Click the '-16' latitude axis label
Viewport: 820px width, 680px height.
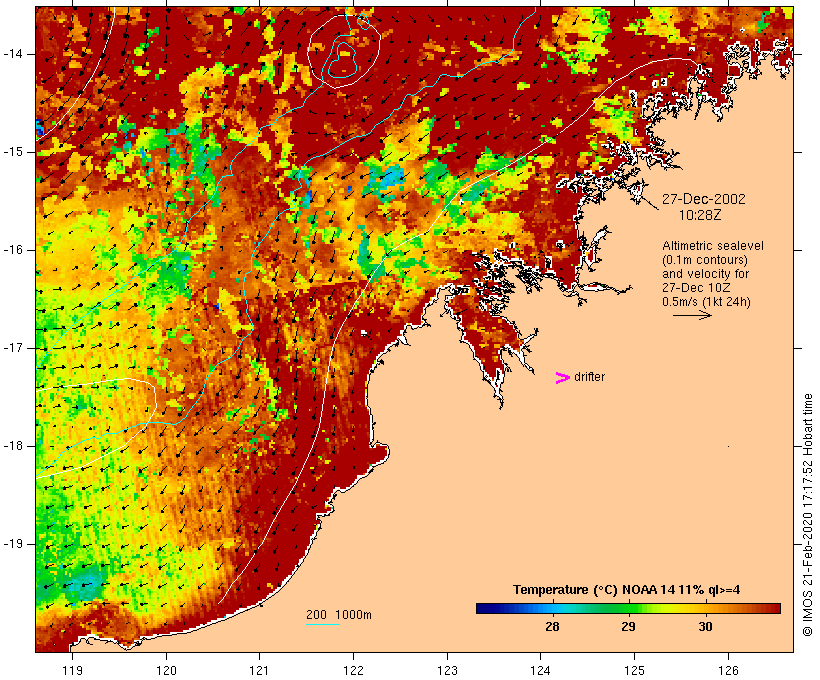tap(13, 250)
